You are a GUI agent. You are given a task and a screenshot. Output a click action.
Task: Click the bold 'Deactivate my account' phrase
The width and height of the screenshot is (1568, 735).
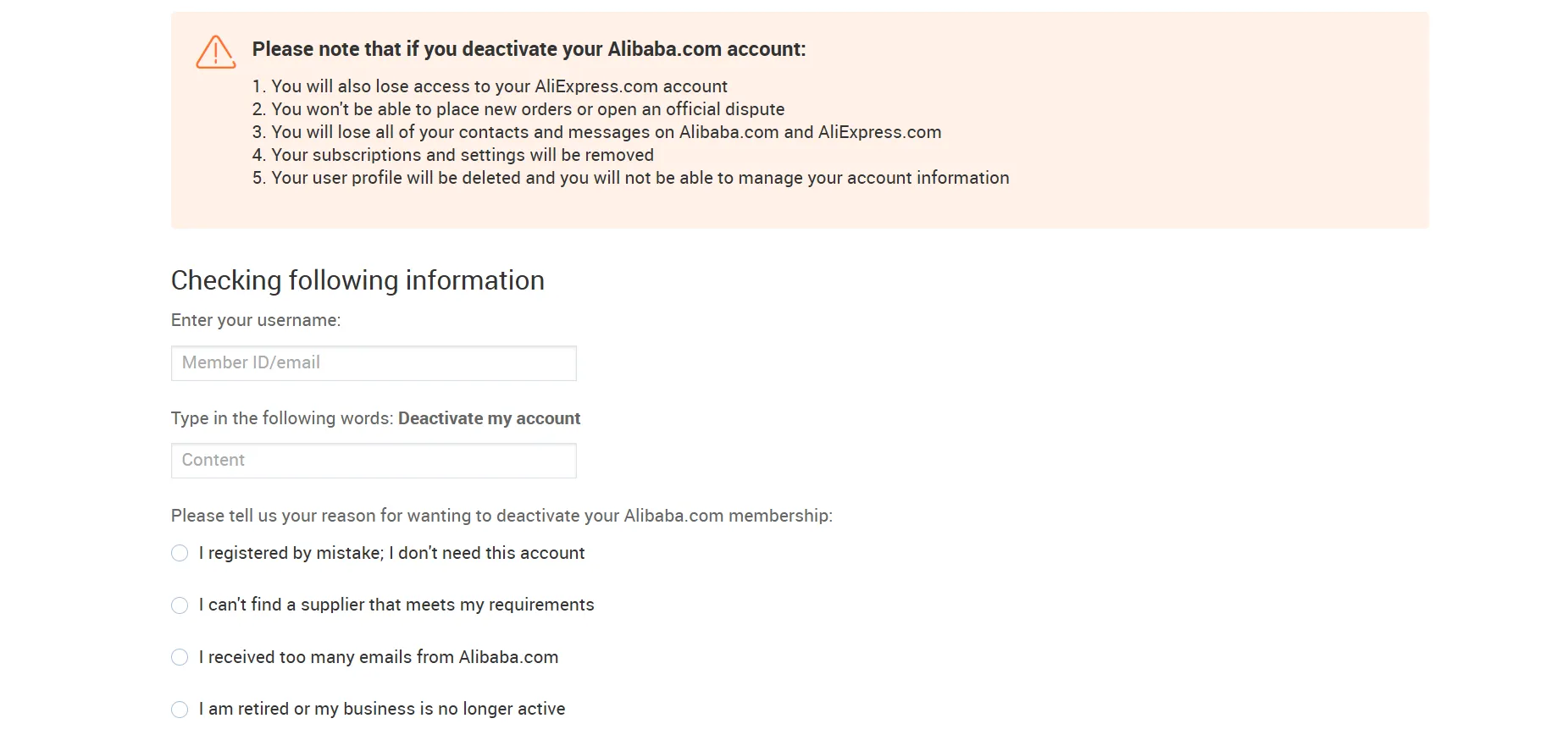pos(489,418)
